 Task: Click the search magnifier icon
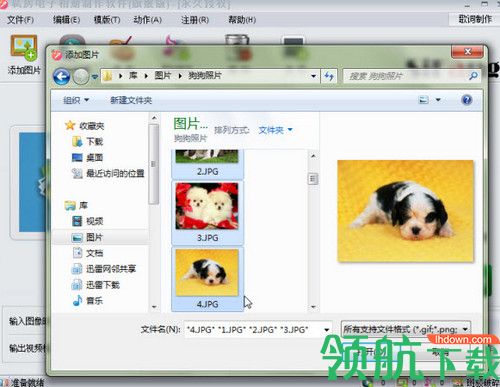pyautogui.click(x=473, y=76)
